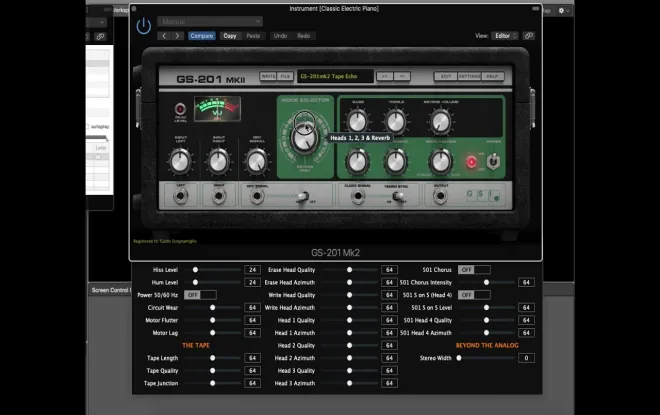This screenshot has height=415, width=660.
Task: Toggle autoplay checkbox in left window
Action: pos(88,127)
